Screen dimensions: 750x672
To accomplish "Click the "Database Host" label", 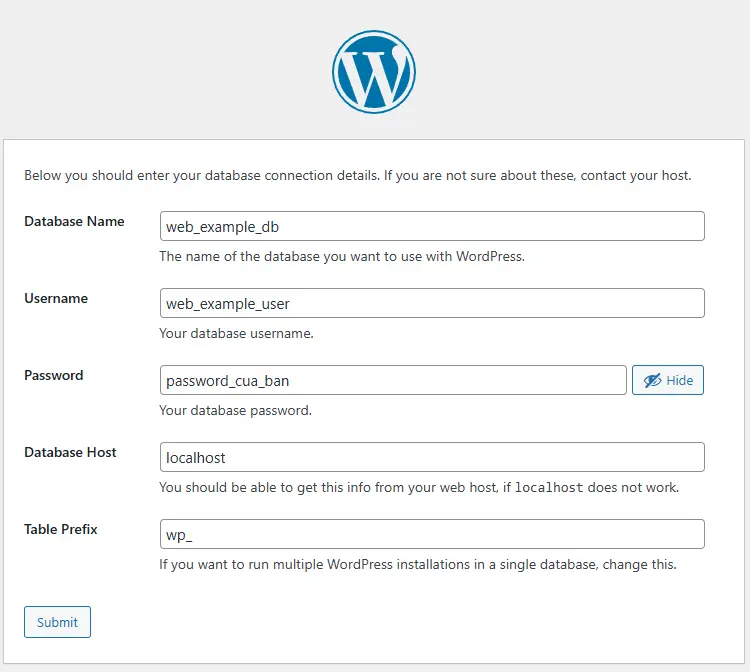I will coord(70,452).
